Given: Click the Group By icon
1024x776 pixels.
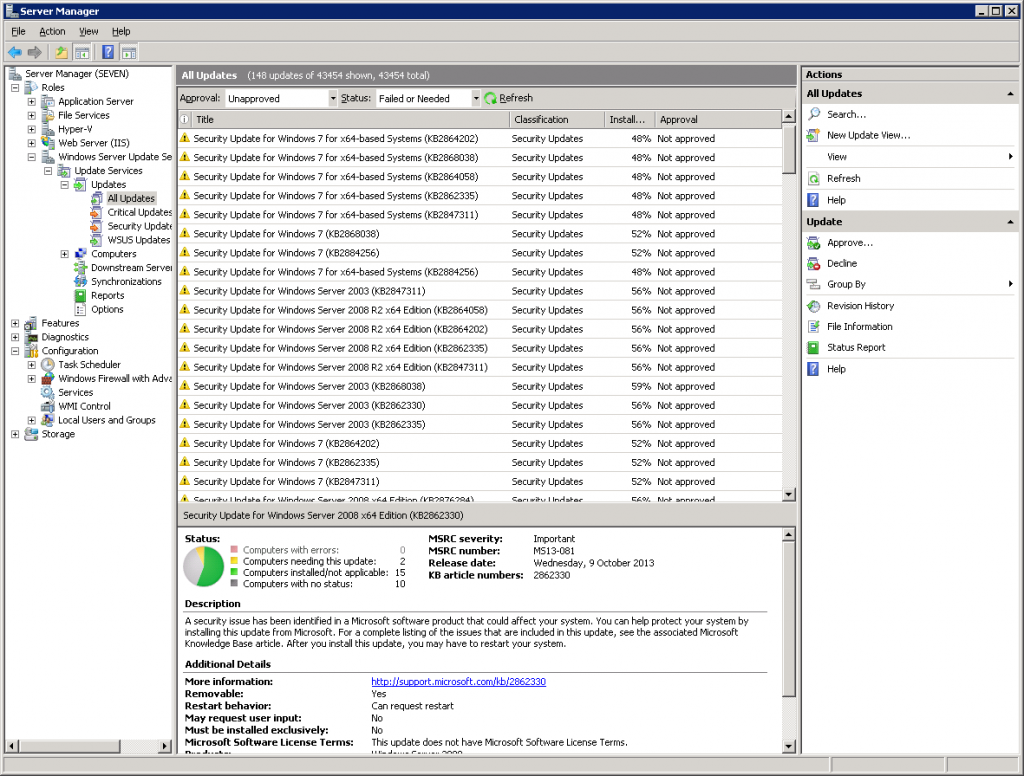Looking at the screenshot, I should 814,284.
